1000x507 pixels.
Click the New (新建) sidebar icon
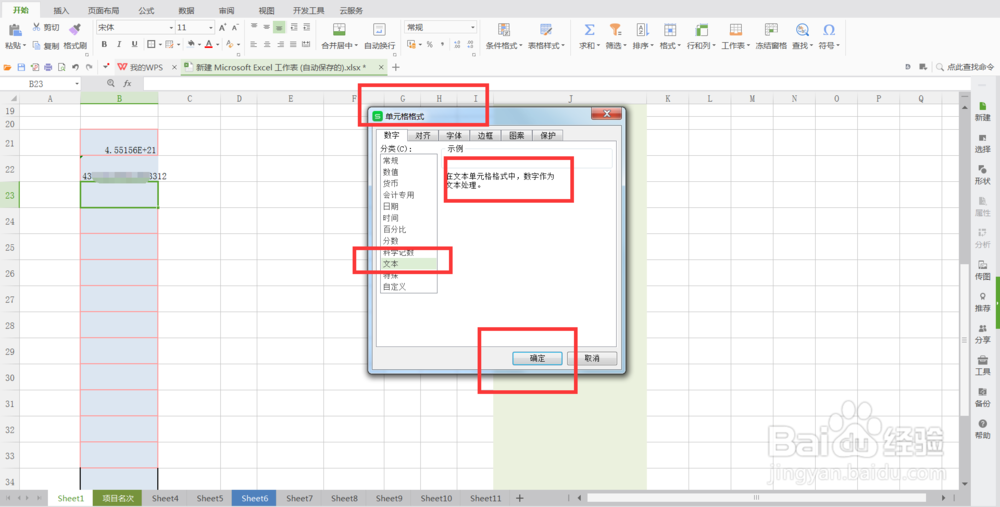click(x=982, y=111)
